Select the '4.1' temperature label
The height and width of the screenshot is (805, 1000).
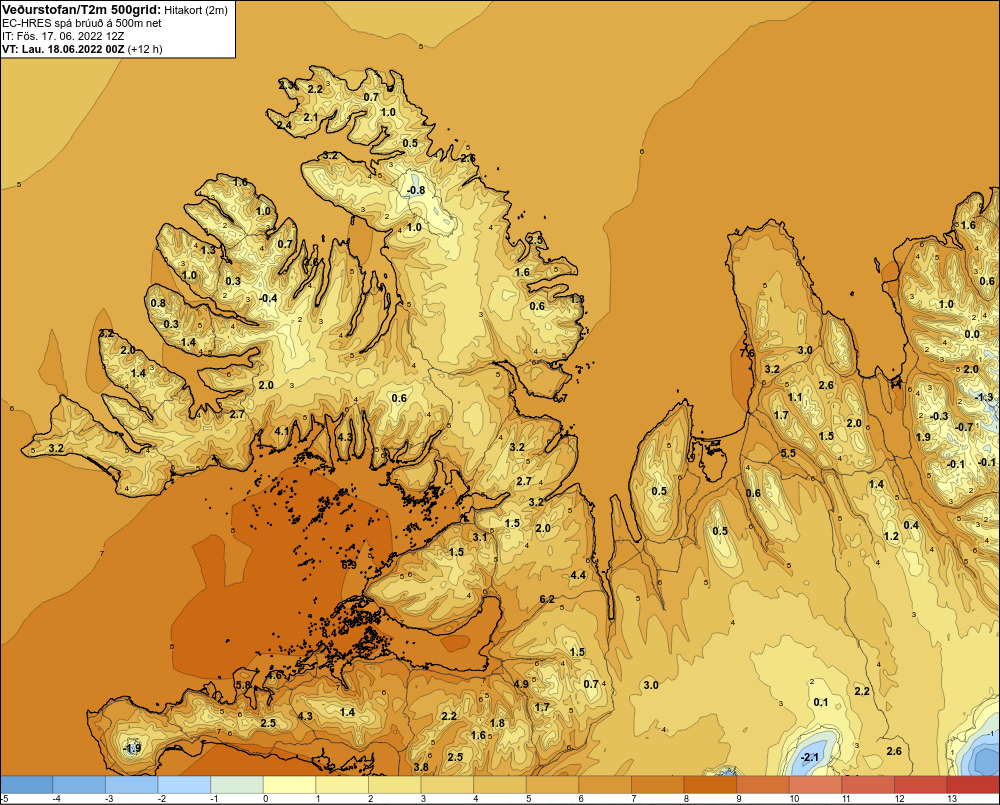coord(282,431)
